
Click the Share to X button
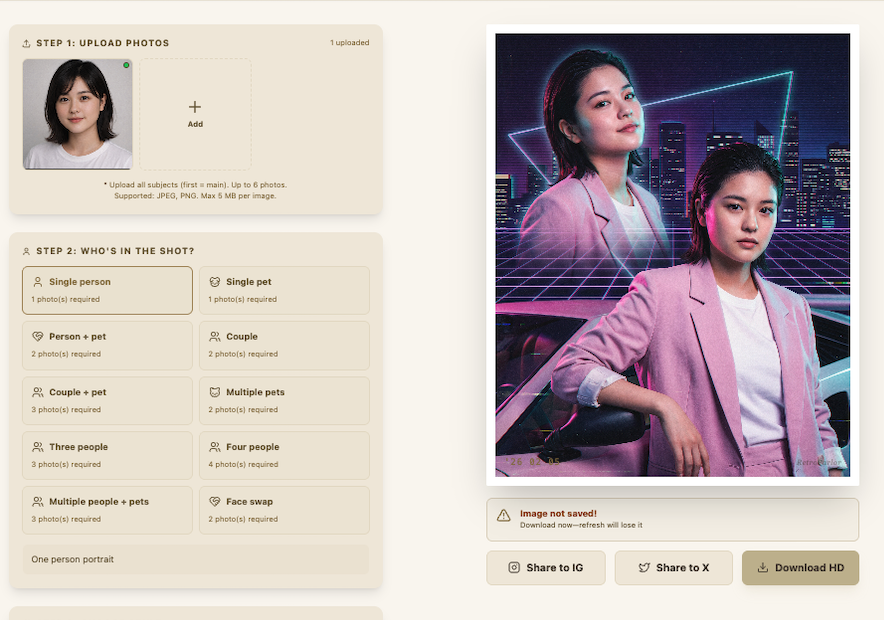point(673,568)
